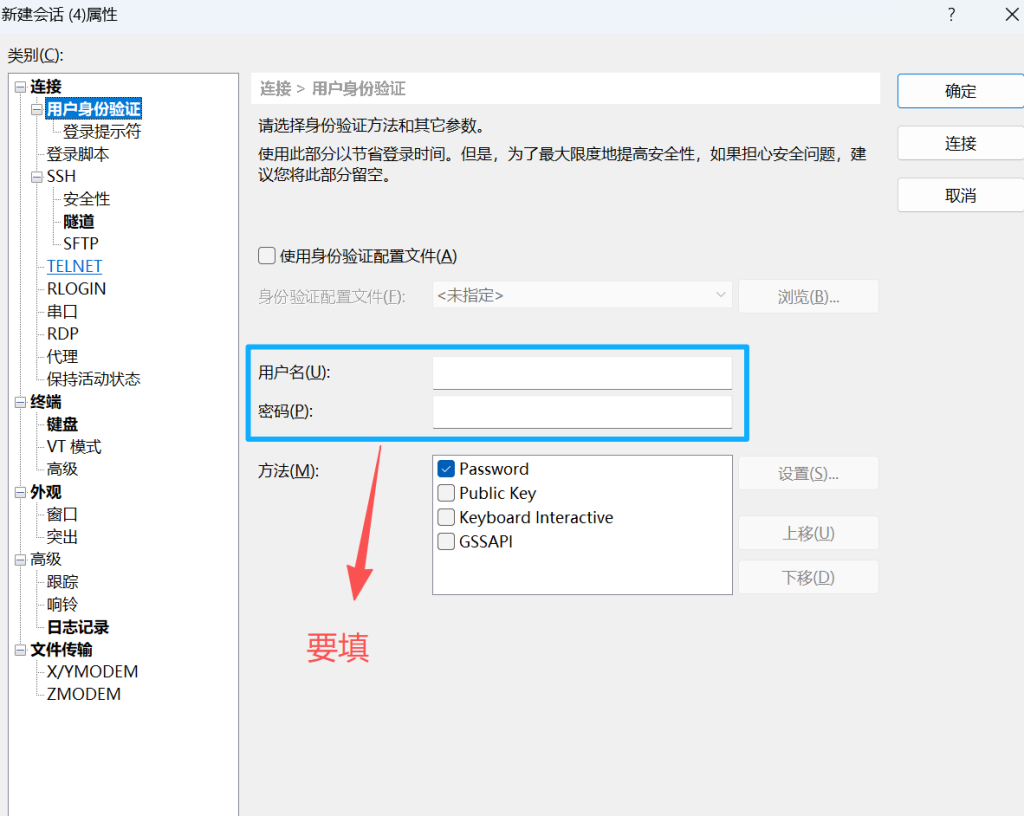This screenshot has width=1024, height=816.
Task: Tick the GSSAPI checkbox
Action: pos(446,542)
